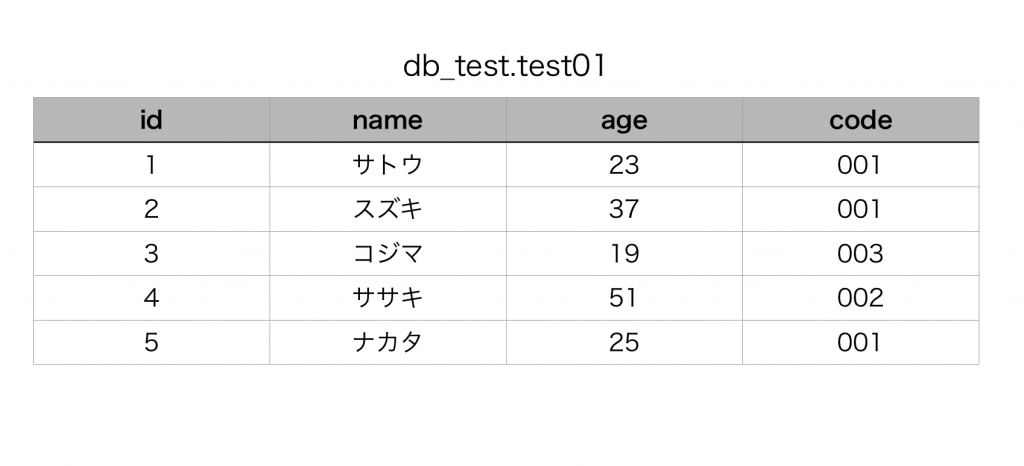Click the age cell showing 25
This screenshot has width=1024, height=466.
[624, 343]
